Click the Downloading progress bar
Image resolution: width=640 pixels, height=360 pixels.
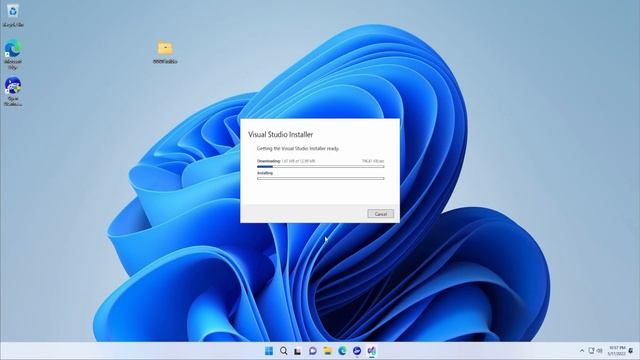pos(320,167)
